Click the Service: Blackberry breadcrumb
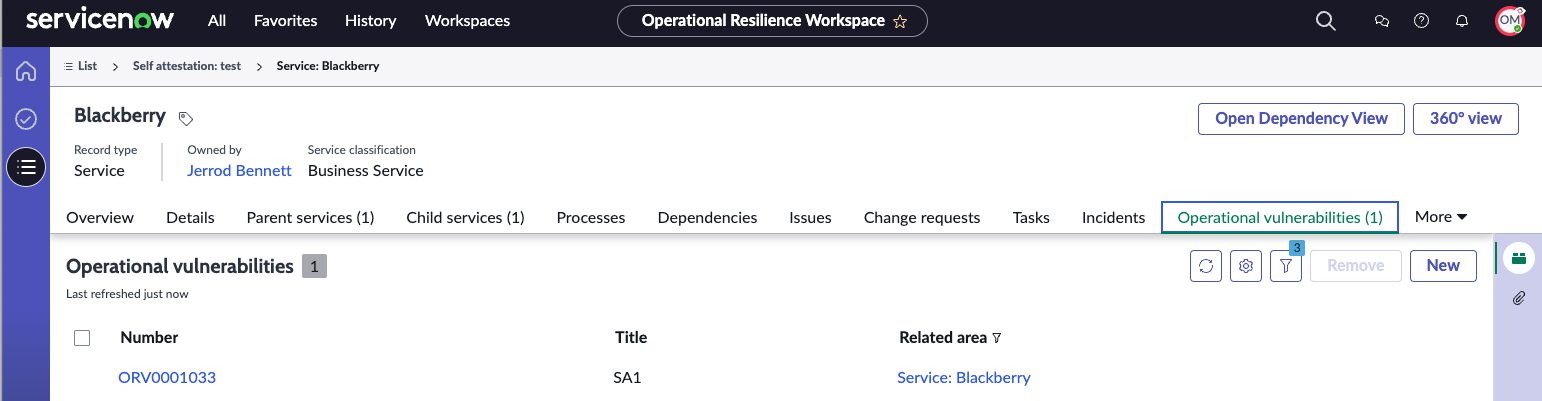The image size is (1542, 401). click(328, 66)
